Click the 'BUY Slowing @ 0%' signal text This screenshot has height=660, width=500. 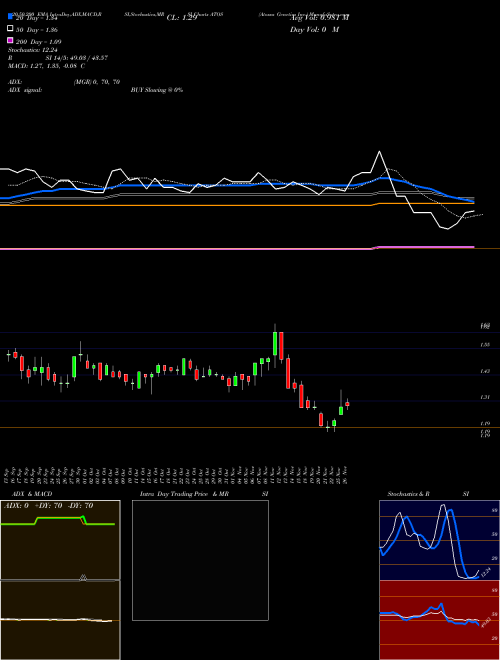coord(157,90)
